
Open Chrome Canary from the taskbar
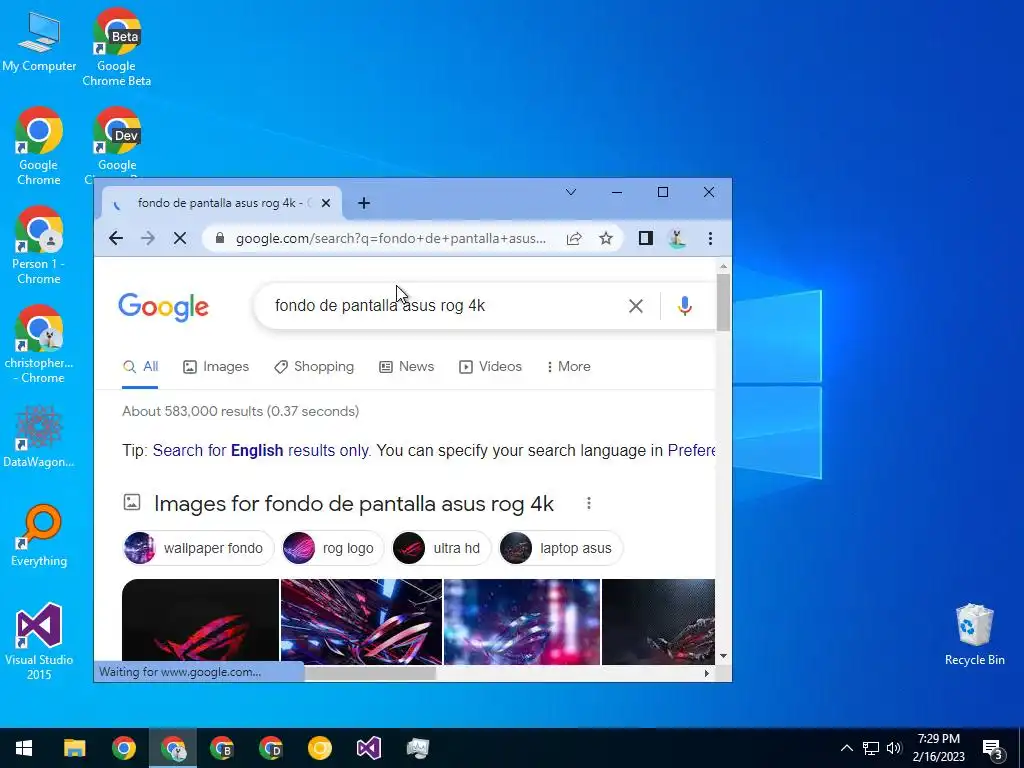(319, 748)
